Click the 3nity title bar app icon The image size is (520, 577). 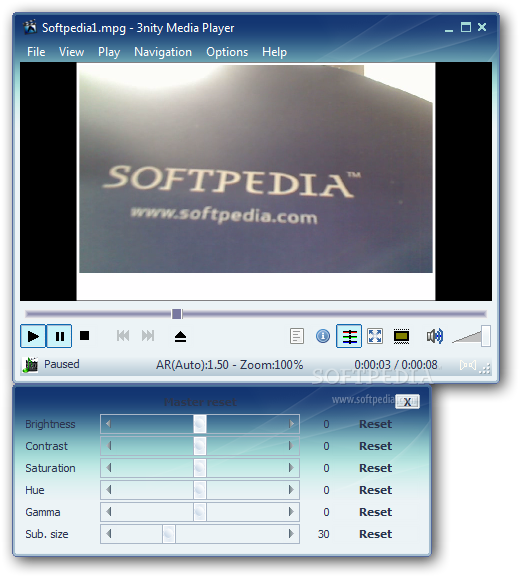point(30,28)
